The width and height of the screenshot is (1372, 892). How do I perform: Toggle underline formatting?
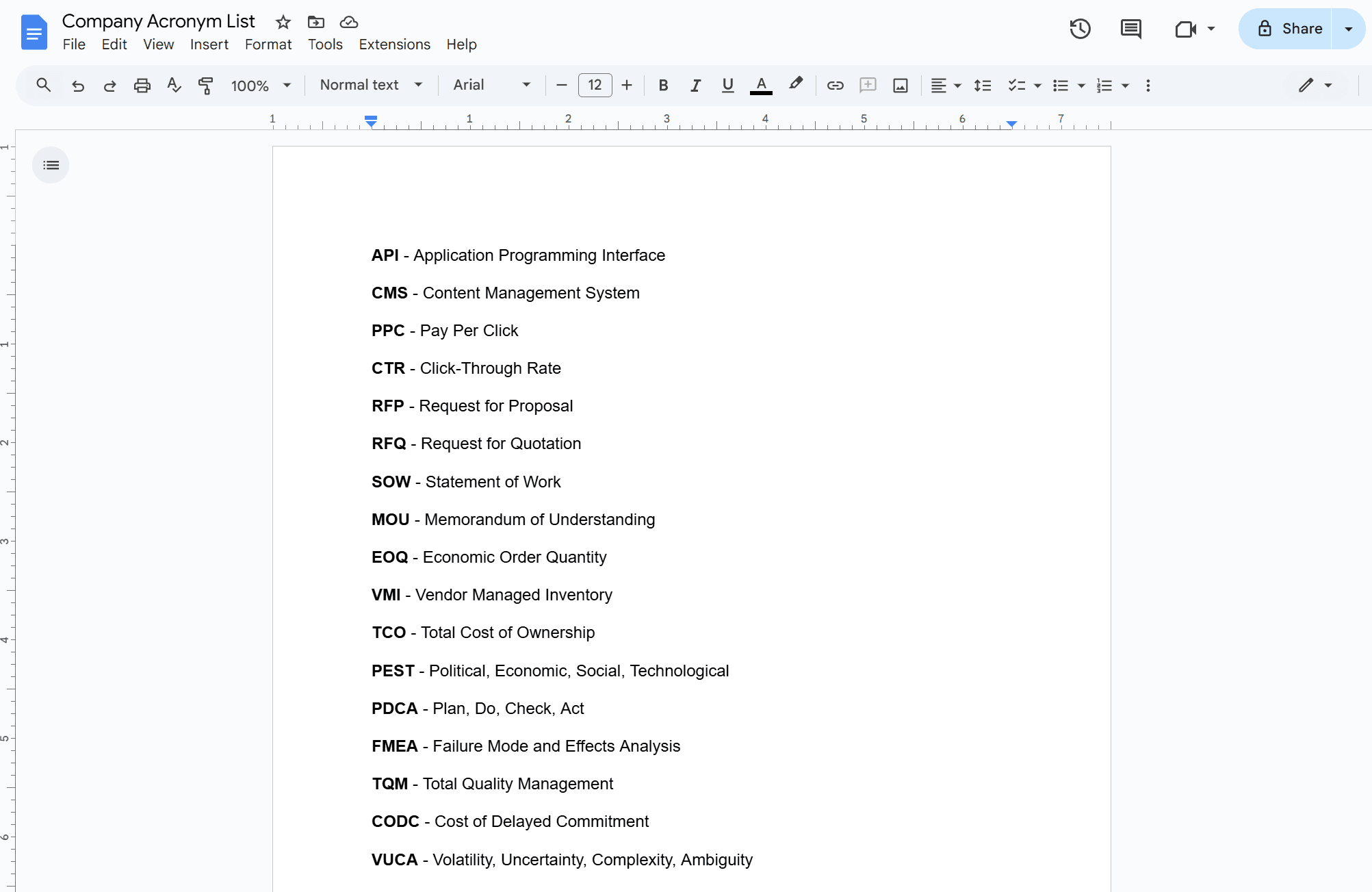727,86
